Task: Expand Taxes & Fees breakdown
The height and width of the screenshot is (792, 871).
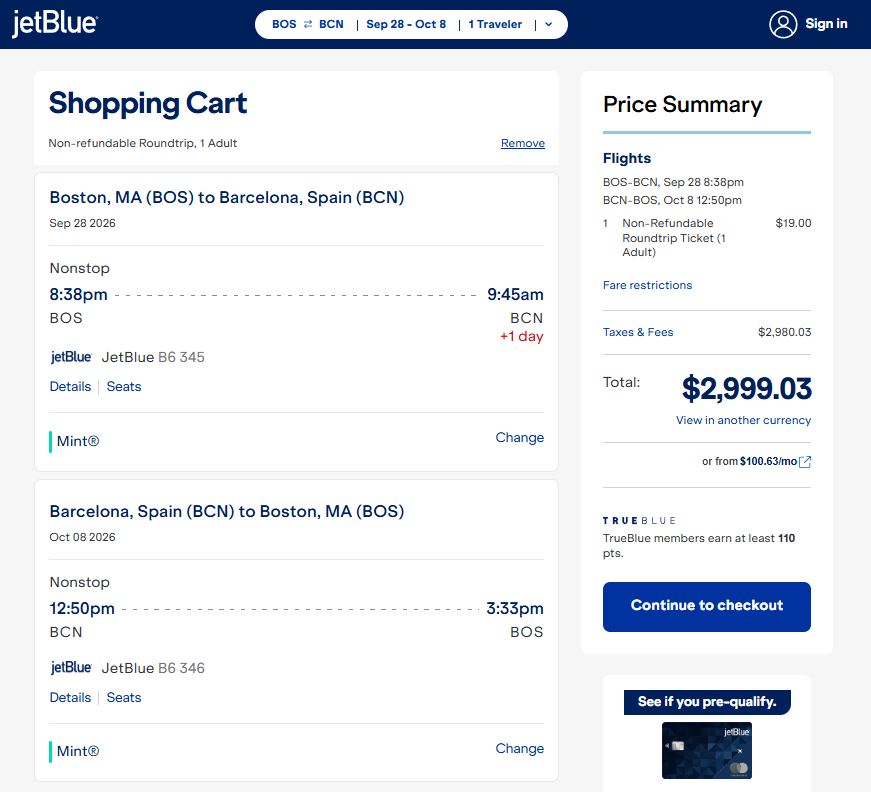Action: 638,332
